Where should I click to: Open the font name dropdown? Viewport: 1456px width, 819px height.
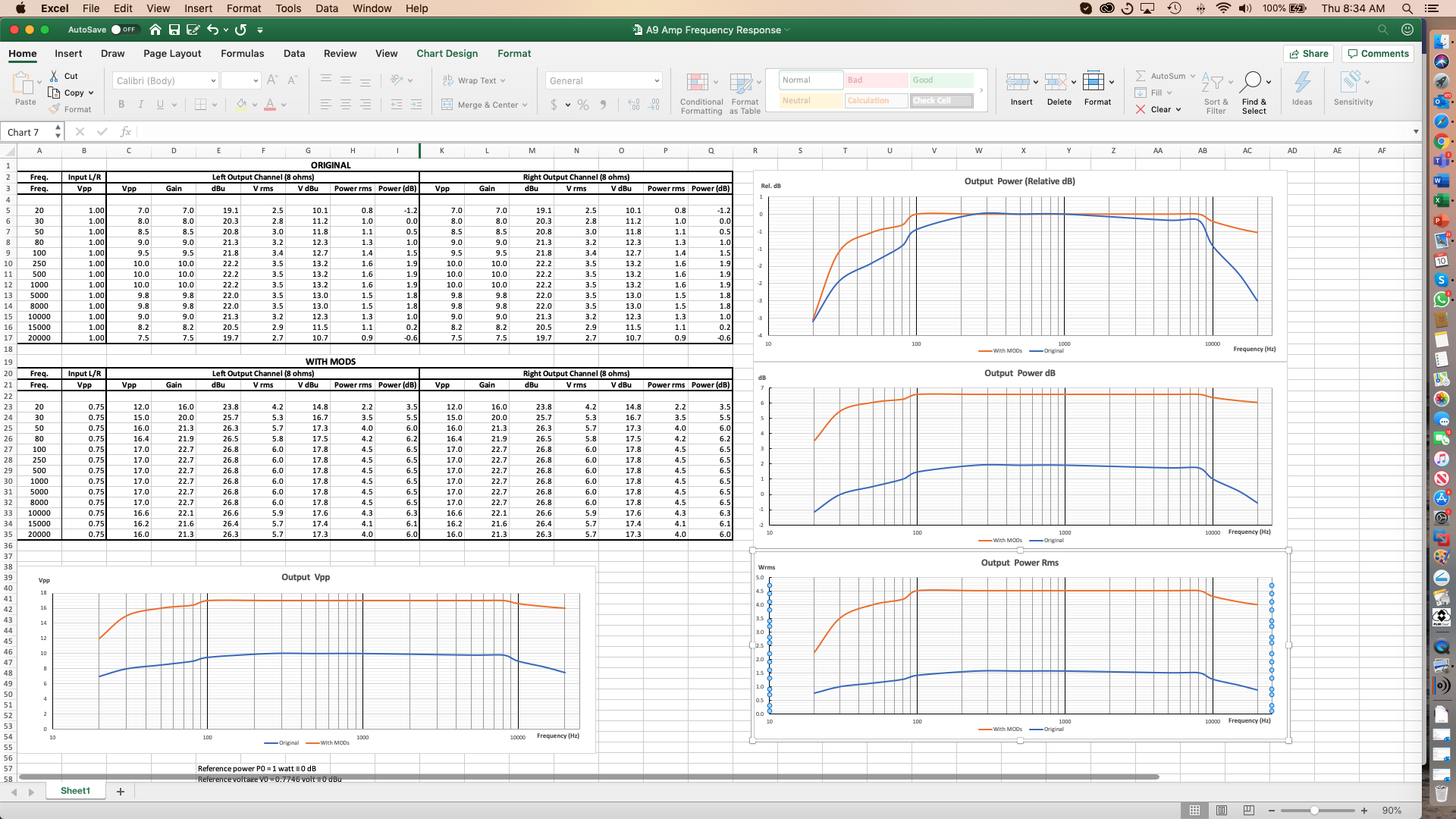(213, 80)
